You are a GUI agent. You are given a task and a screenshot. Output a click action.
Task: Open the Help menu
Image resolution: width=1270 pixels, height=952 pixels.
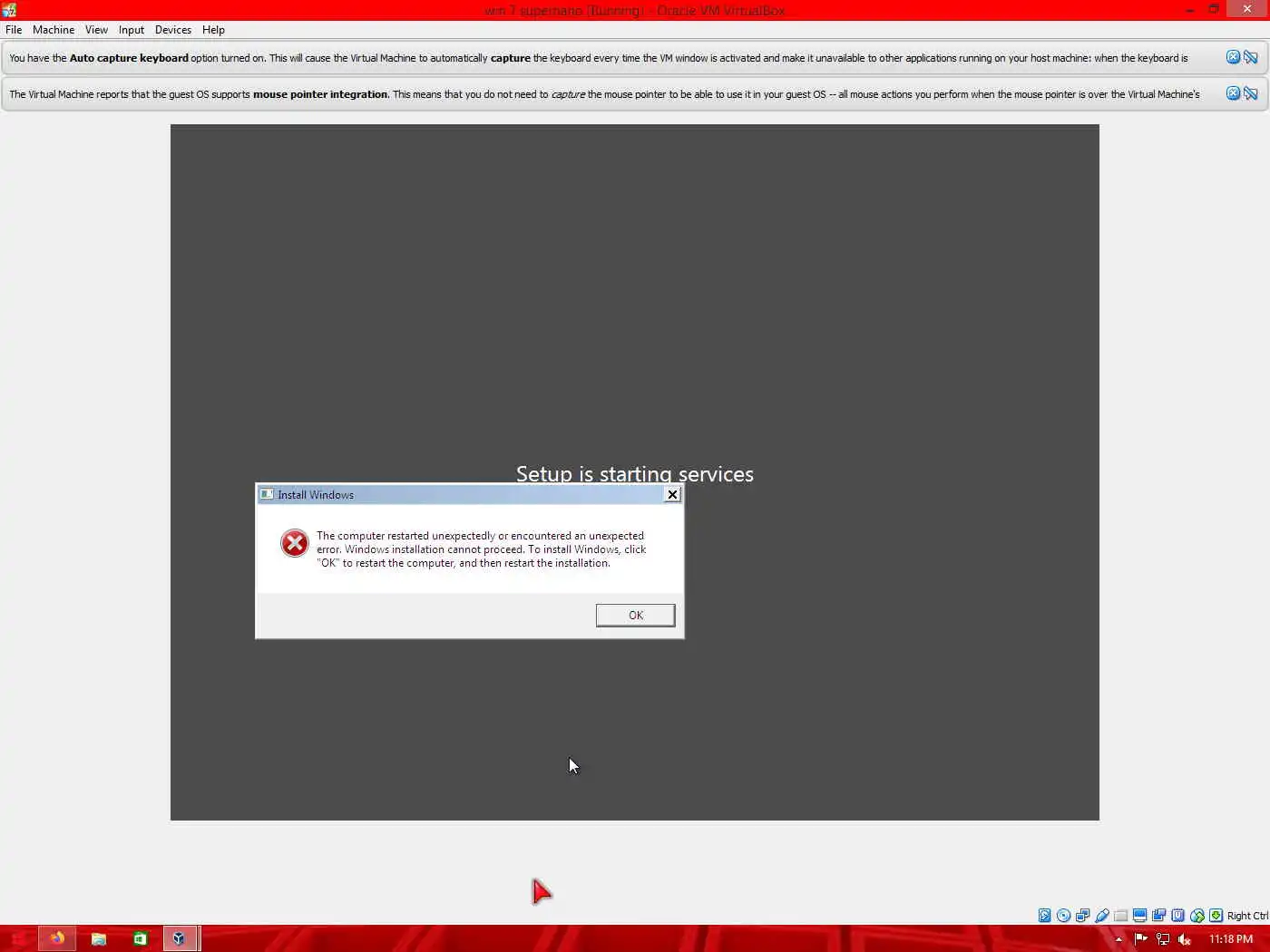pyautogui.click(x=213, y=30)
